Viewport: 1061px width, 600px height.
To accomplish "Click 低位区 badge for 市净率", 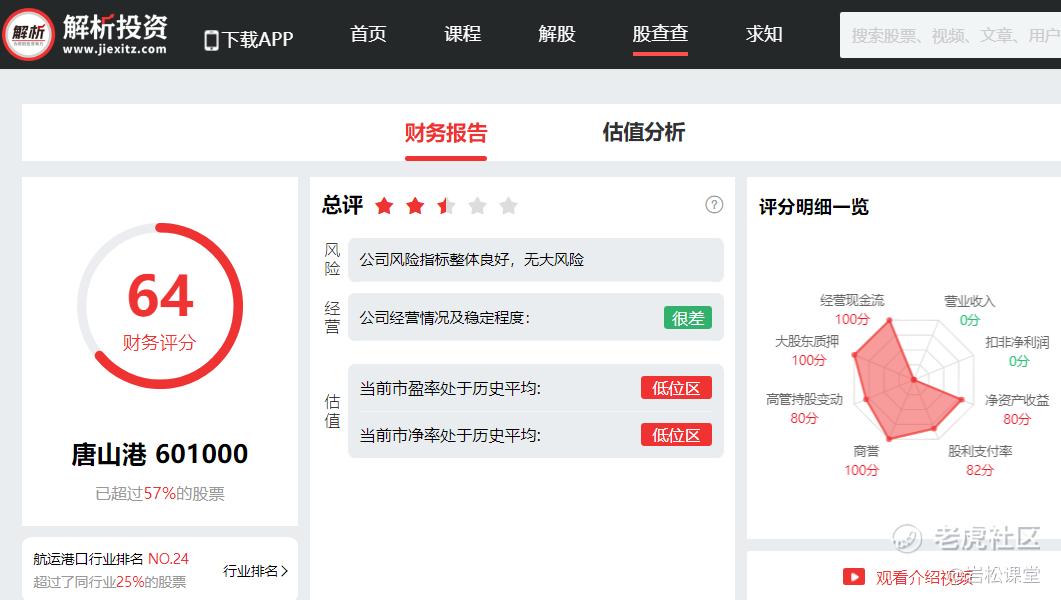I will tap(676, 434).
